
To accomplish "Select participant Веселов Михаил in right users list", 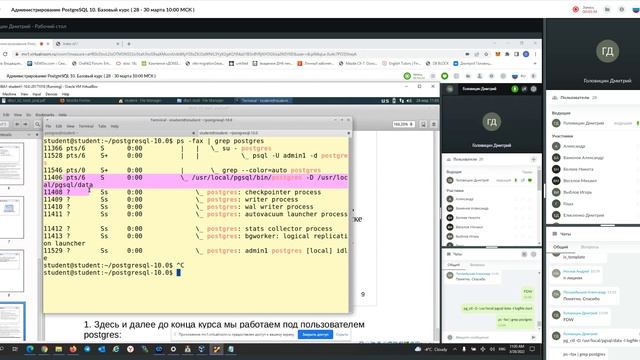I will coord(580,180).
